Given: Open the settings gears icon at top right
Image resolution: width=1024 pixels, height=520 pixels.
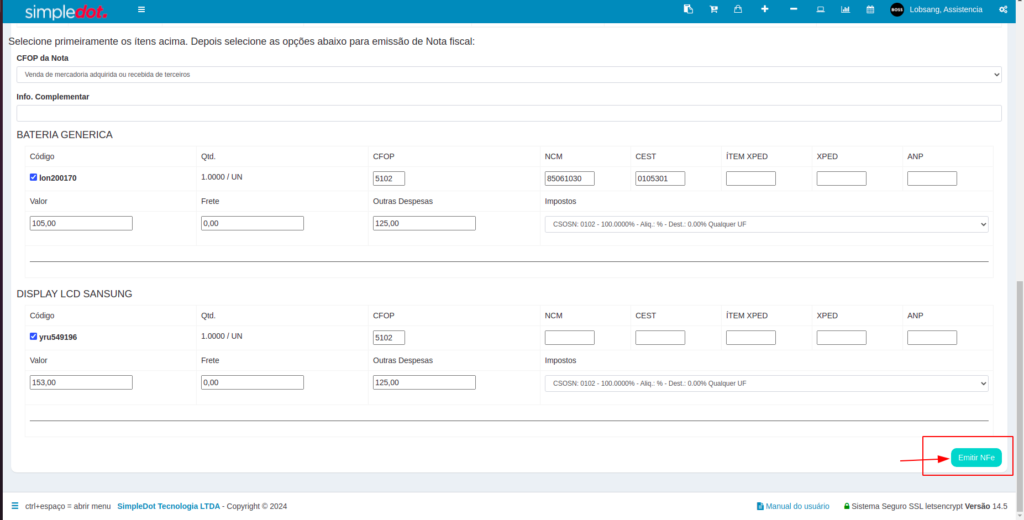Looking at the screenshot, I should coord(1002,10).
